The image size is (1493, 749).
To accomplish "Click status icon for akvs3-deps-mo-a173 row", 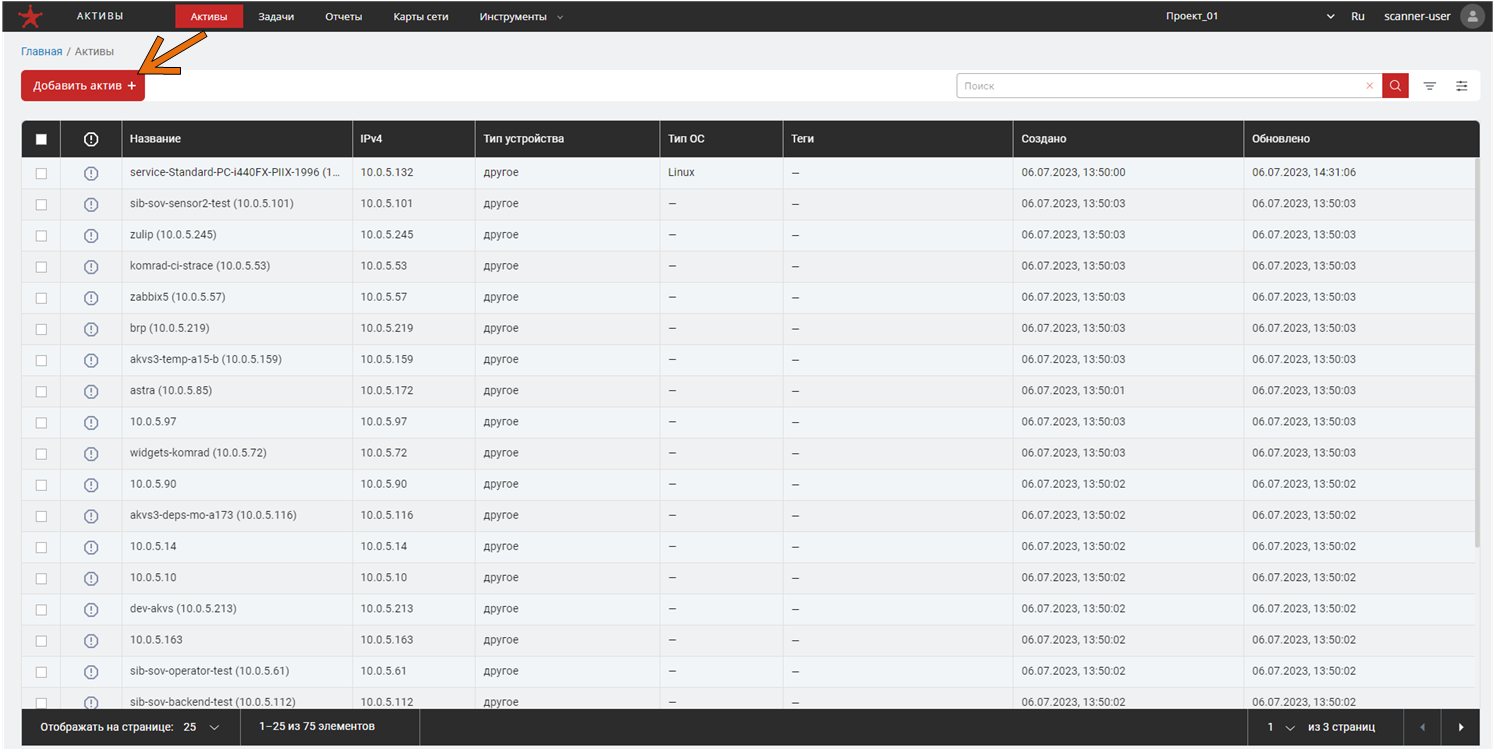I will [x=91, y=516].
